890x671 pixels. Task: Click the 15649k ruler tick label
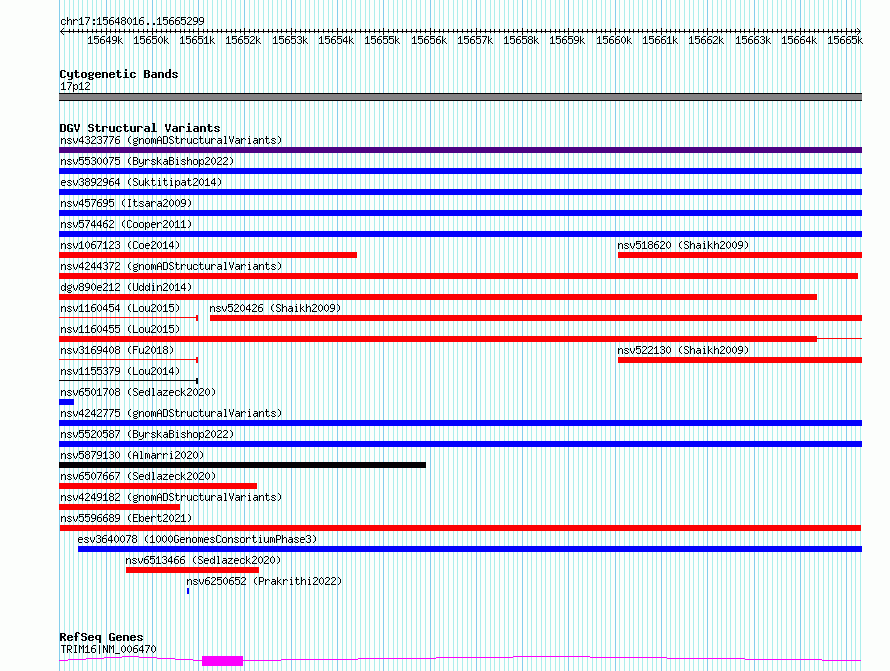[105, 40]
